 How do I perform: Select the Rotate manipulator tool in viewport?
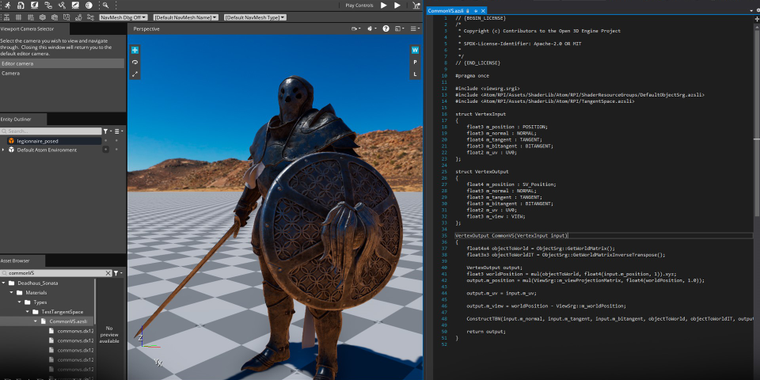(135, 62)
